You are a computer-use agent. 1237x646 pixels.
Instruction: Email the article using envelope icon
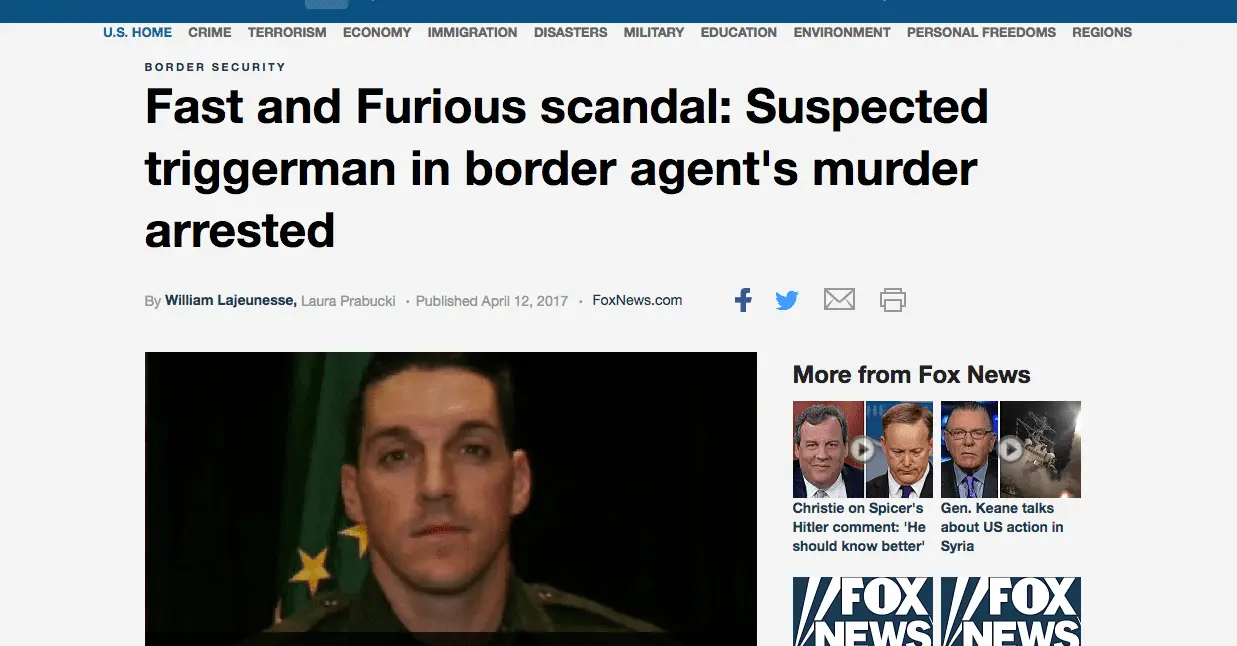coord(839,299)
